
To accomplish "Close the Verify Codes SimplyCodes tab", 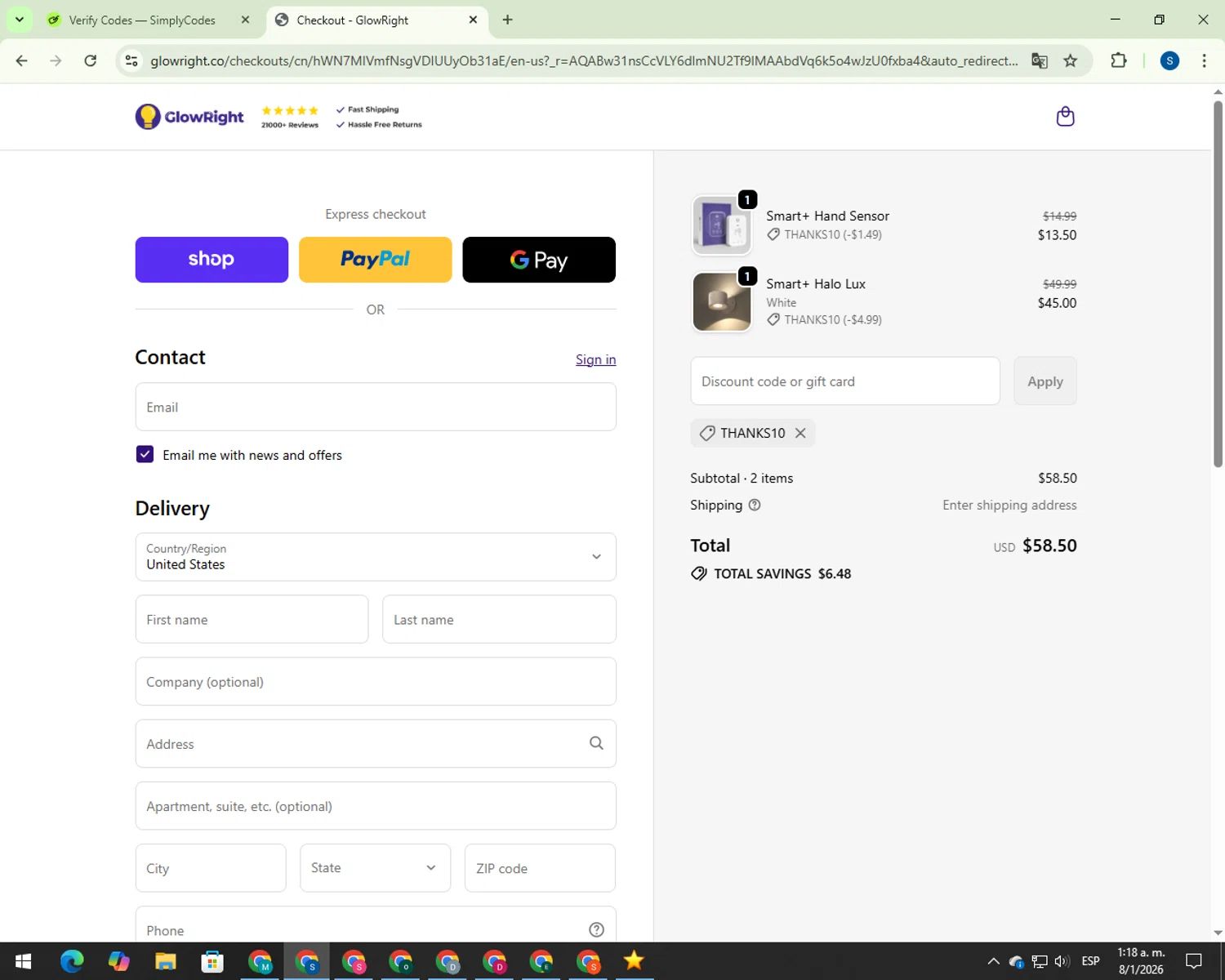I will coord(245,20).
